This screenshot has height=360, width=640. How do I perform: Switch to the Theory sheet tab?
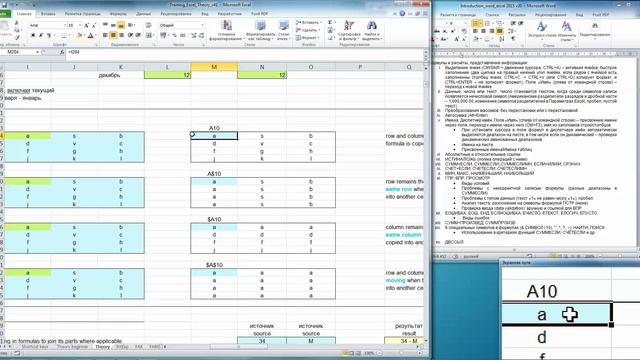(102, 347)
